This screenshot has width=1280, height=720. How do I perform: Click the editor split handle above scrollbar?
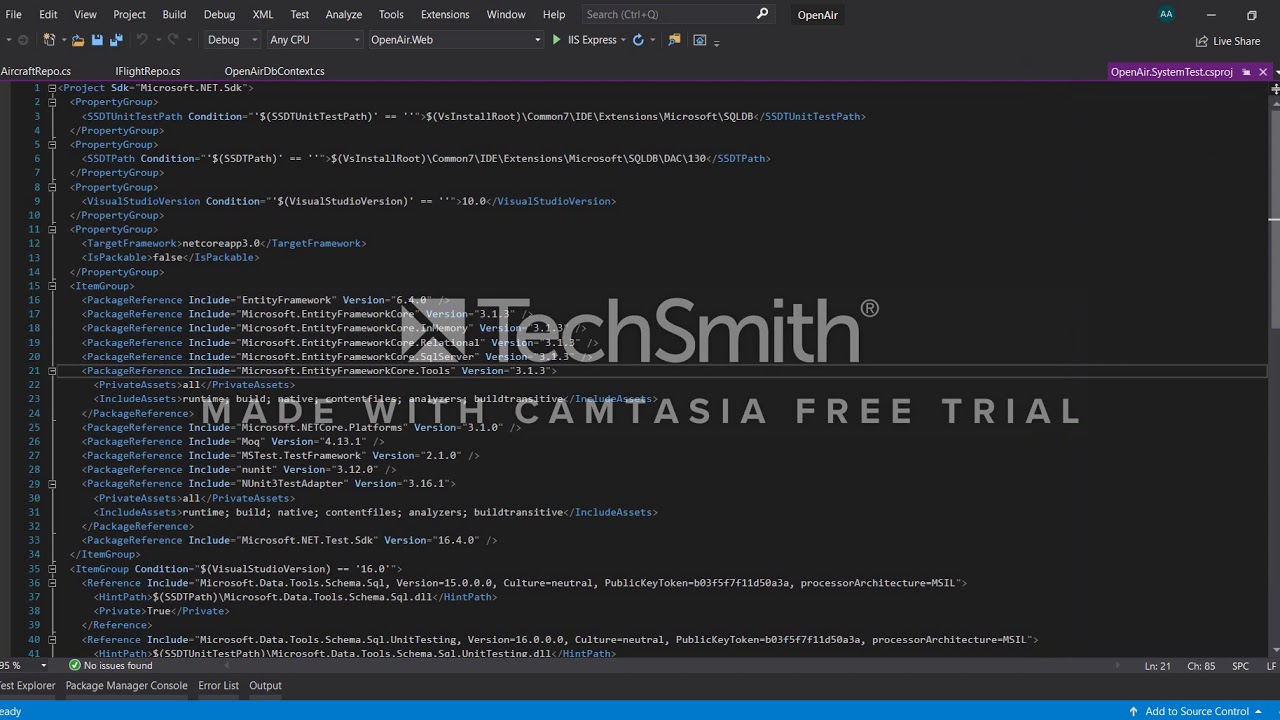pos(1275,89)
